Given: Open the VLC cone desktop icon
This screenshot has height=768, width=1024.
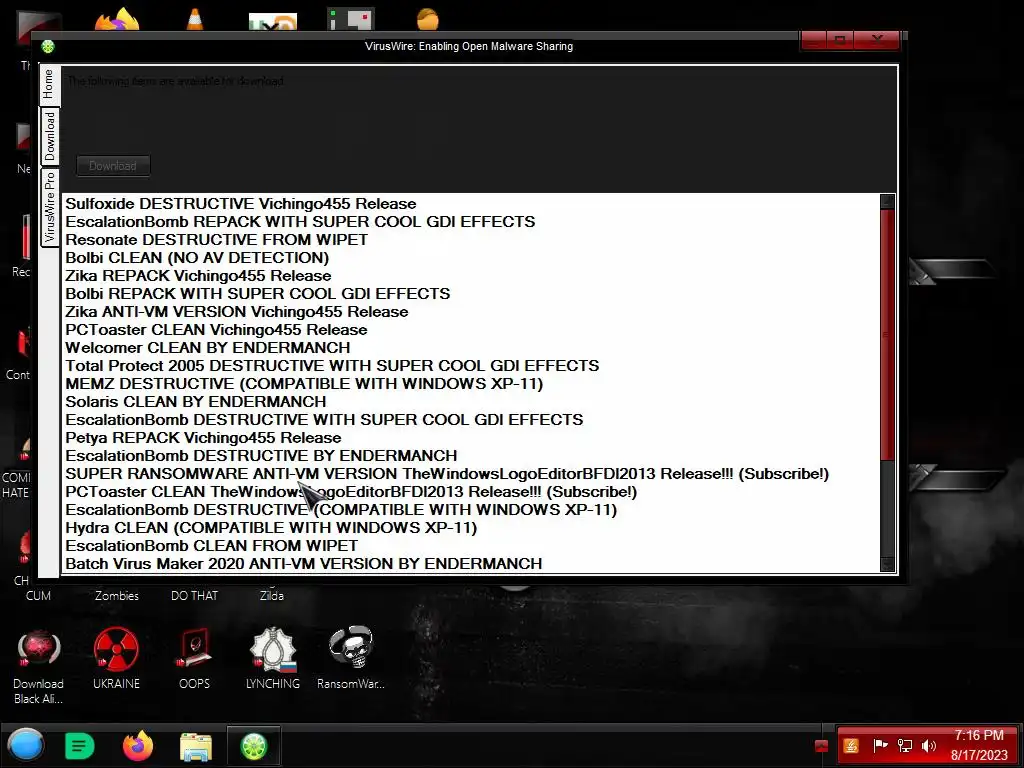Looking at the screenshot, I should (x=195, y=18).
